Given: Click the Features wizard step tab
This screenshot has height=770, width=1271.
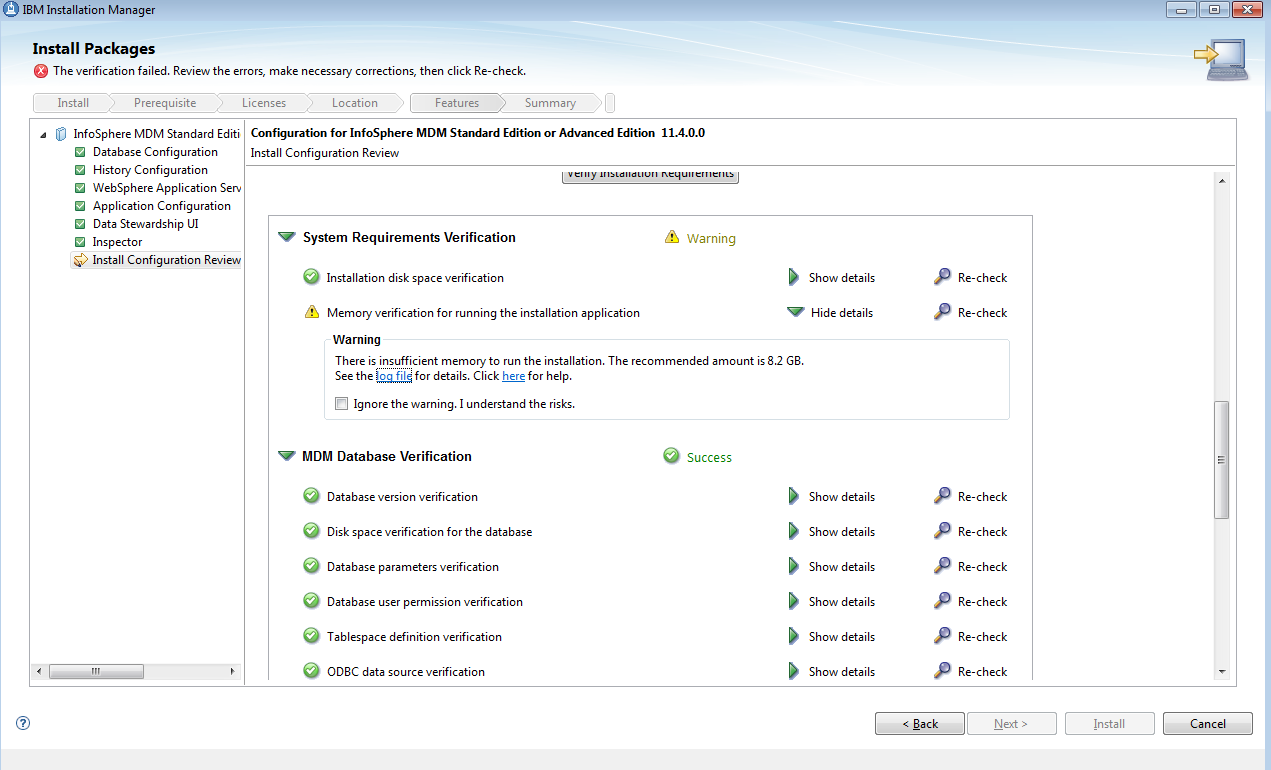Looking at the screenshot, I should [457, 103].
